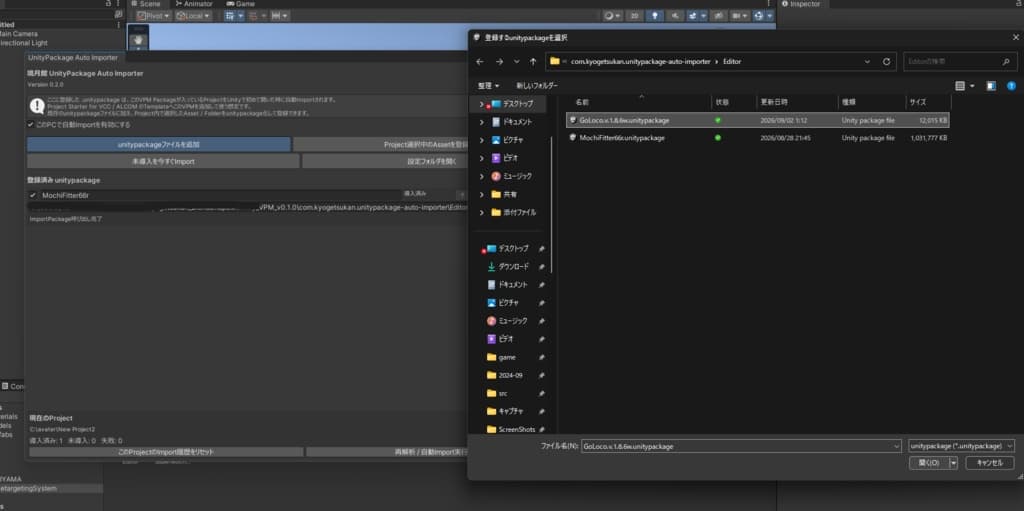This screenshot has width=1024, height=511.
Task: Expand the ミュージック tree node
Action: pos(482,176)
